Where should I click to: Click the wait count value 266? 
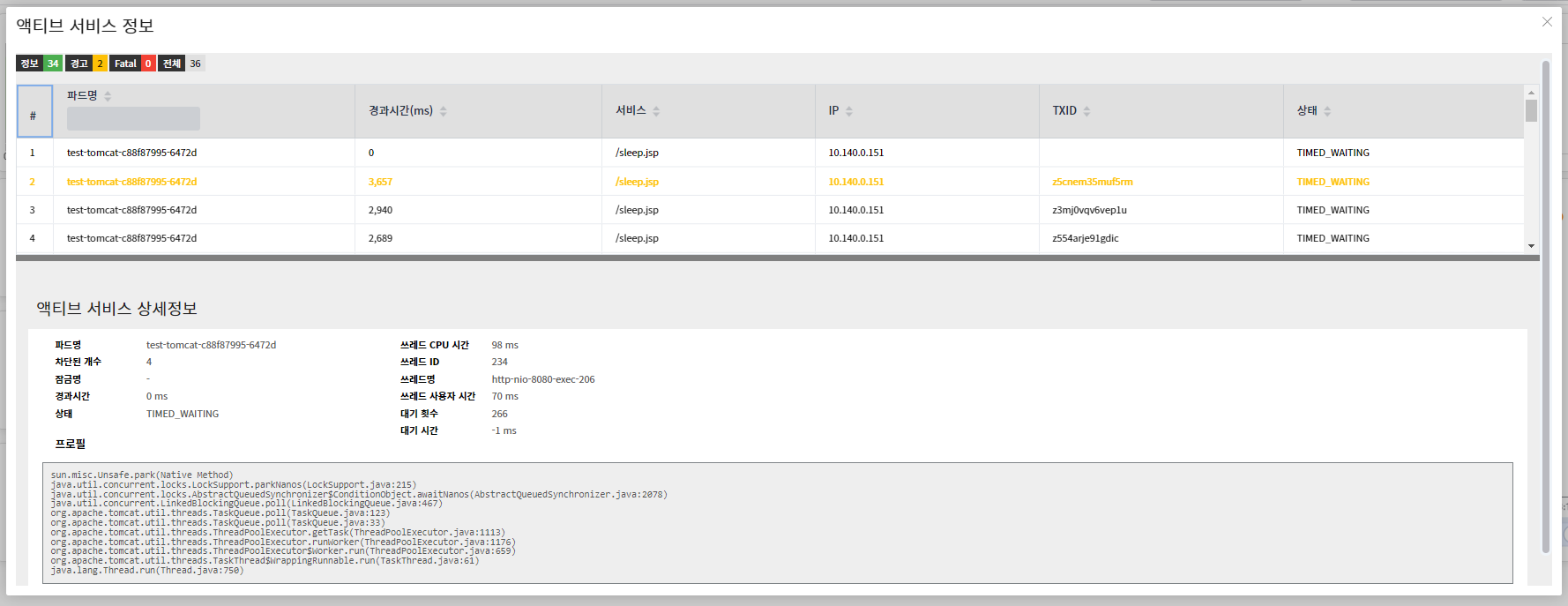pyautogui.click(x=500, y=414)
